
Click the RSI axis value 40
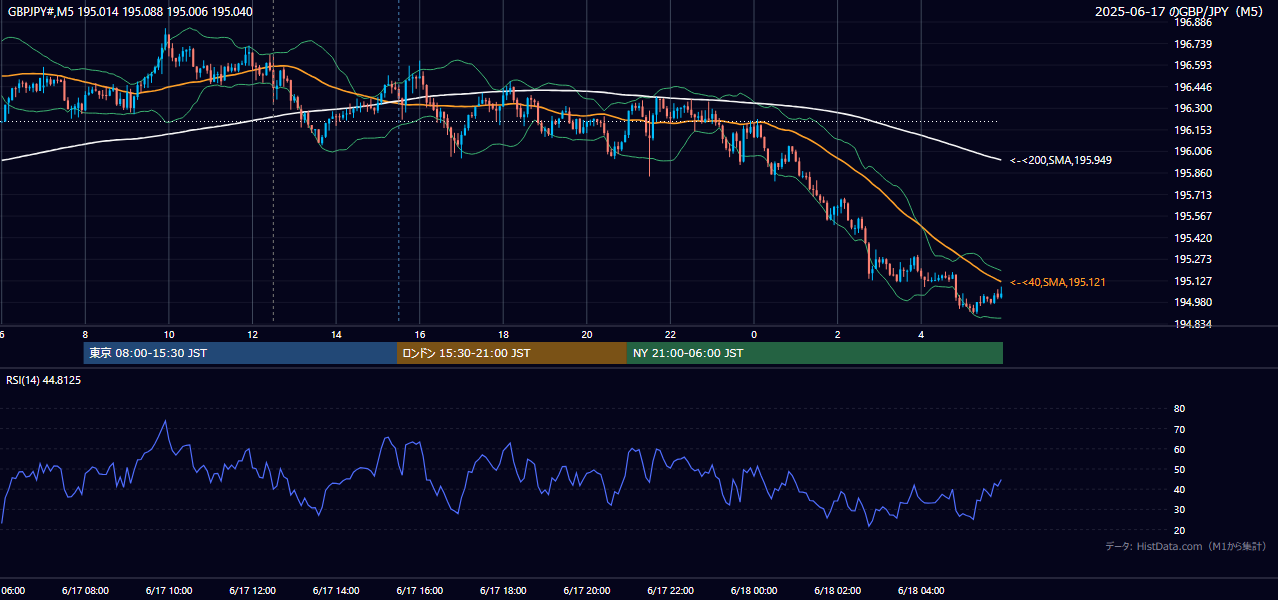pyautogui.click(x=1179, y=489)
